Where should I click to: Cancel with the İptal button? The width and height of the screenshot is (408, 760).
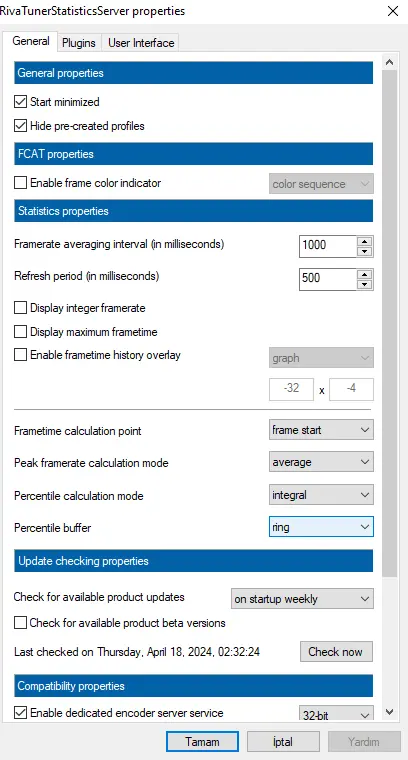283,742
